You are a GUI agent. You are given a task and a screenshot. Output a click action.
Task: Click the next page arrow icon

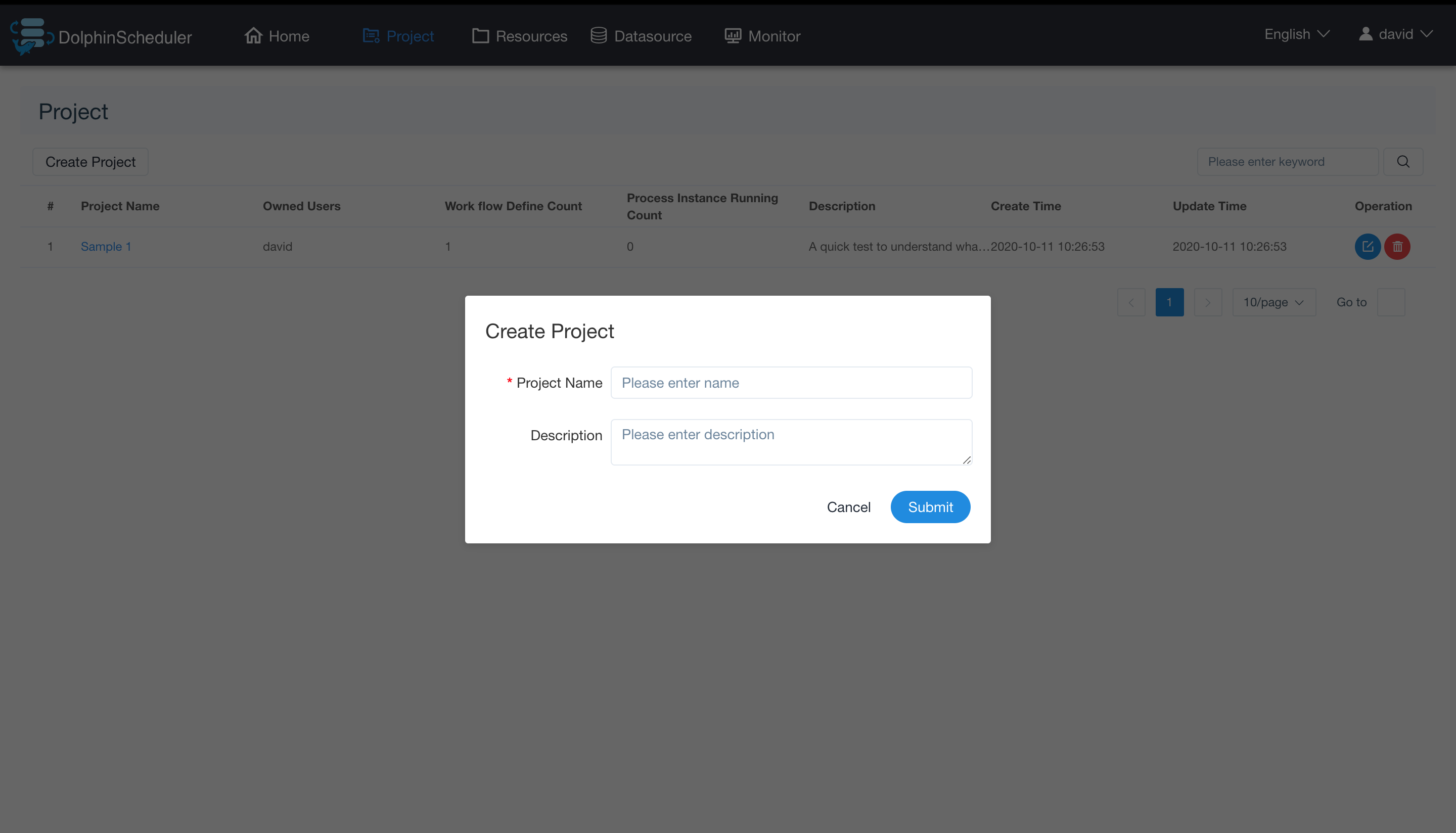click(x=1208, y=302)
